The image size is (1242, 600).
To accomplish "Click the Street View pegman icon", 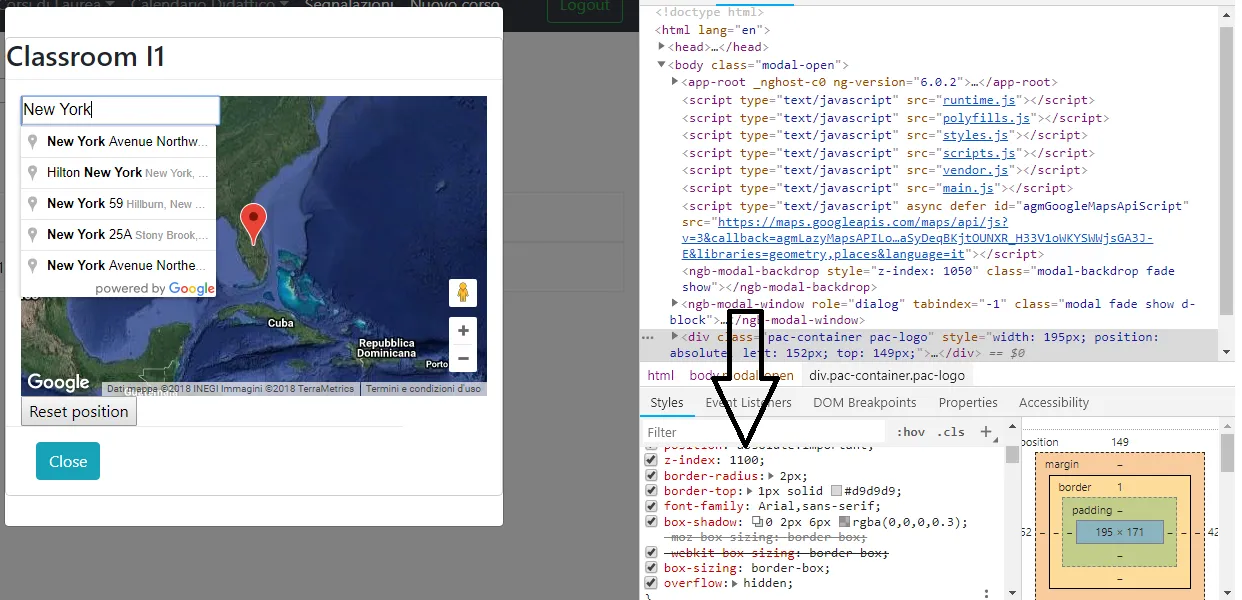I will click(x=463, y=293).
